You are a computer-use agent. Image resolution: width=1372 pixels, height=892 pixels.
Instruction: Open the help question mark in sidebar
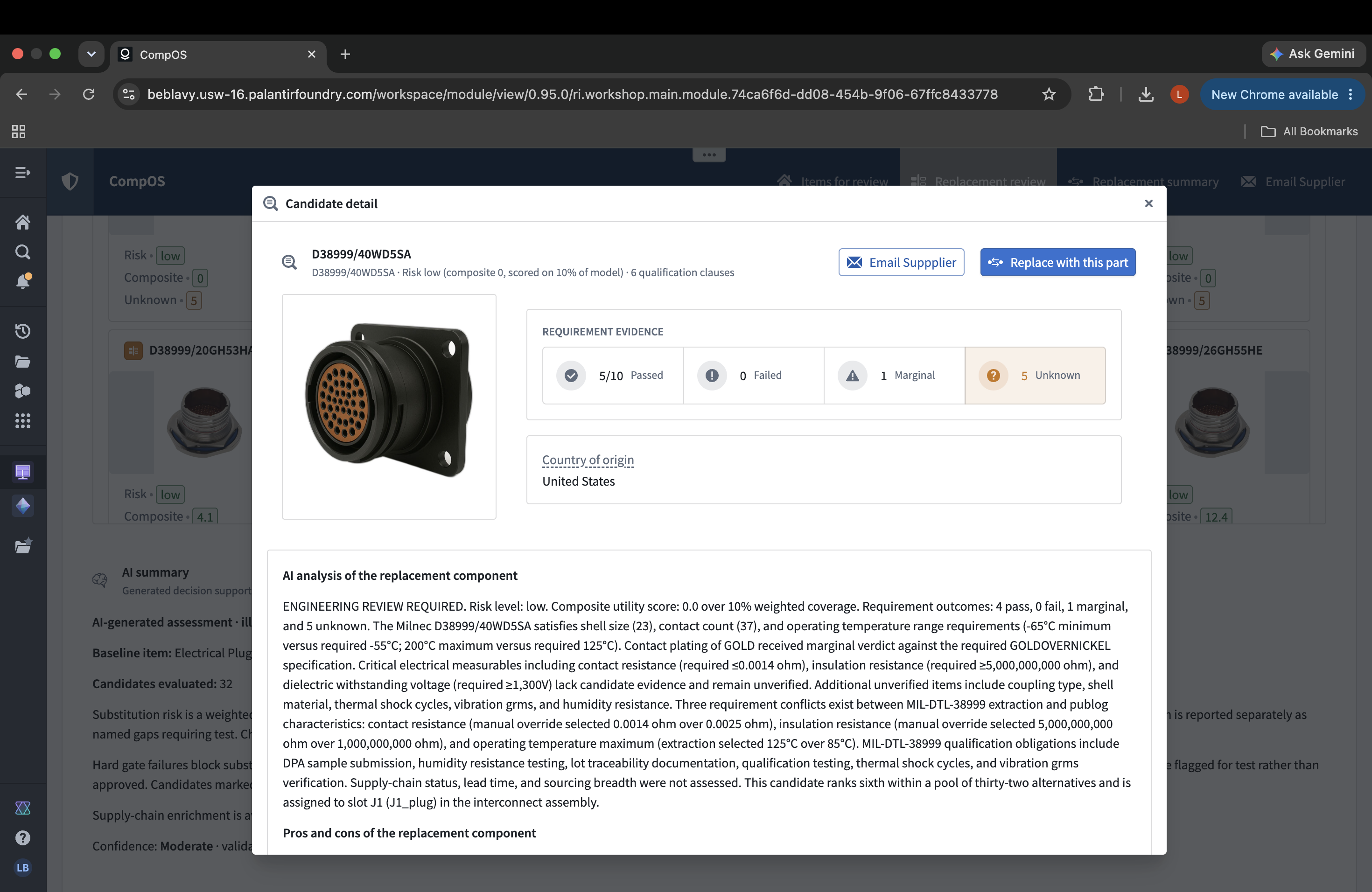point(22,838)
